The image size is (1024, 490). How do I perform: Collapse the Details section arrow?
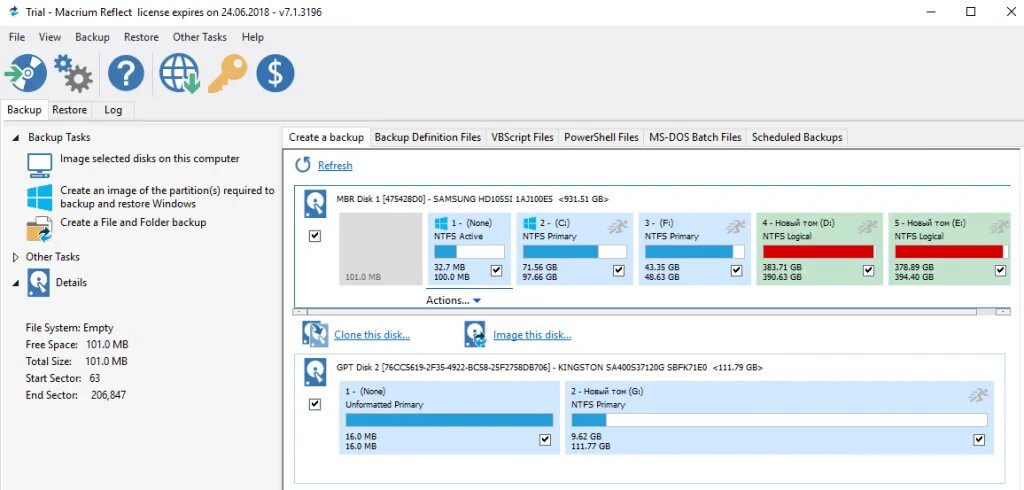click(x=16, y=283)
